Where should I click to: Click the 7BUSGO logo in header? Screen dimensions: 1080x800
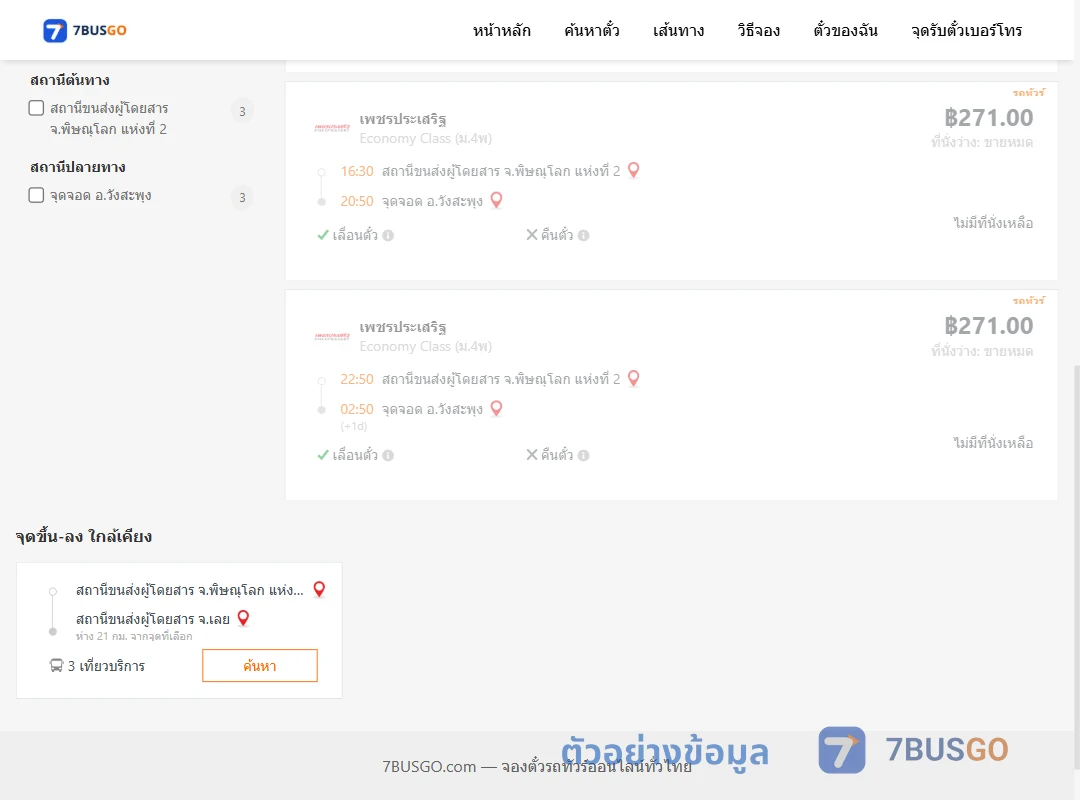(85, 30)
